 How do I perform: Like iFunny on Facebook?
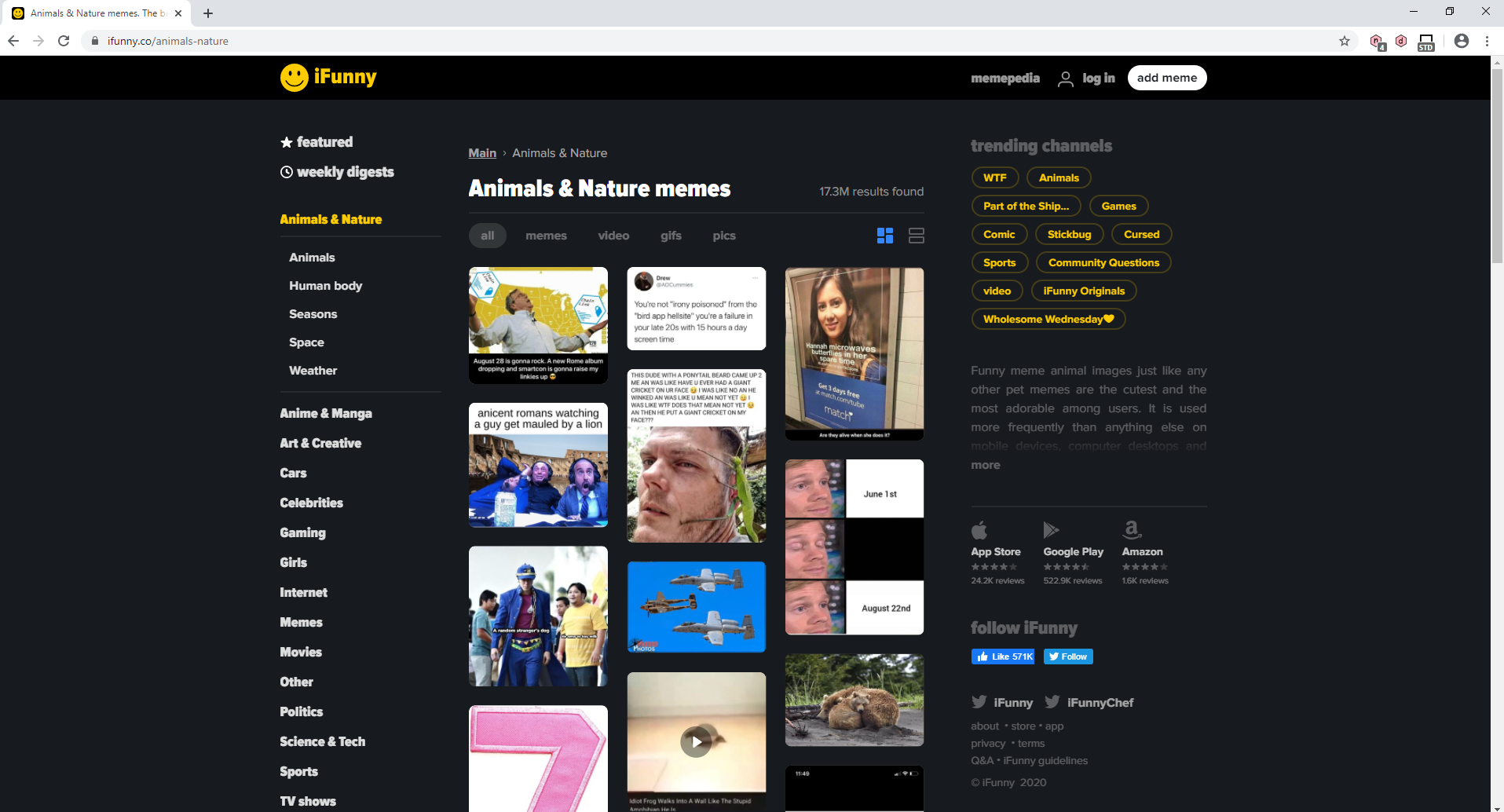pyautogui.click(x=1002, y=656)
